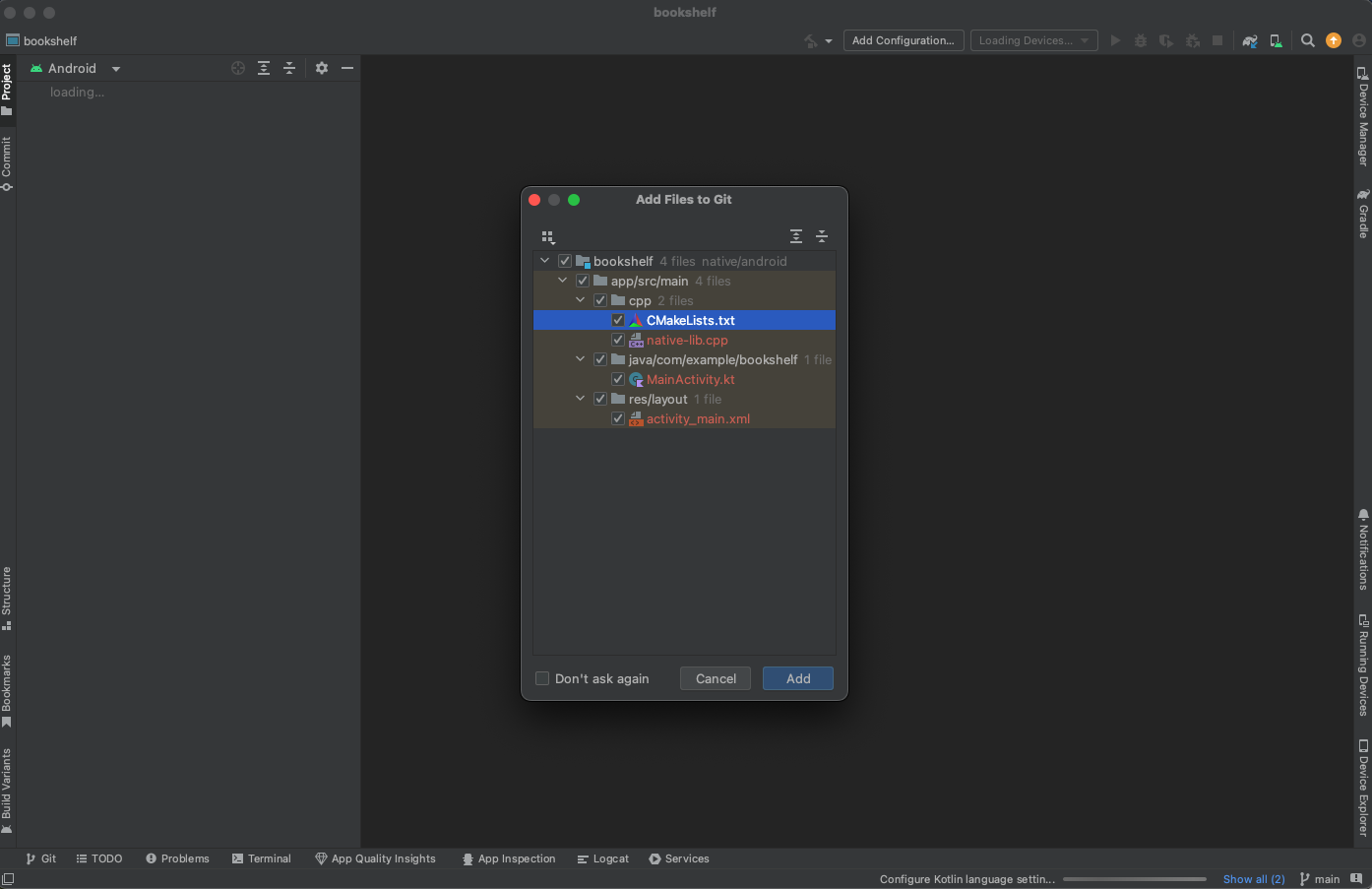1372x889 pixels.
Task: Open the Commit tool window tab
Action: [x=7, y=163]
